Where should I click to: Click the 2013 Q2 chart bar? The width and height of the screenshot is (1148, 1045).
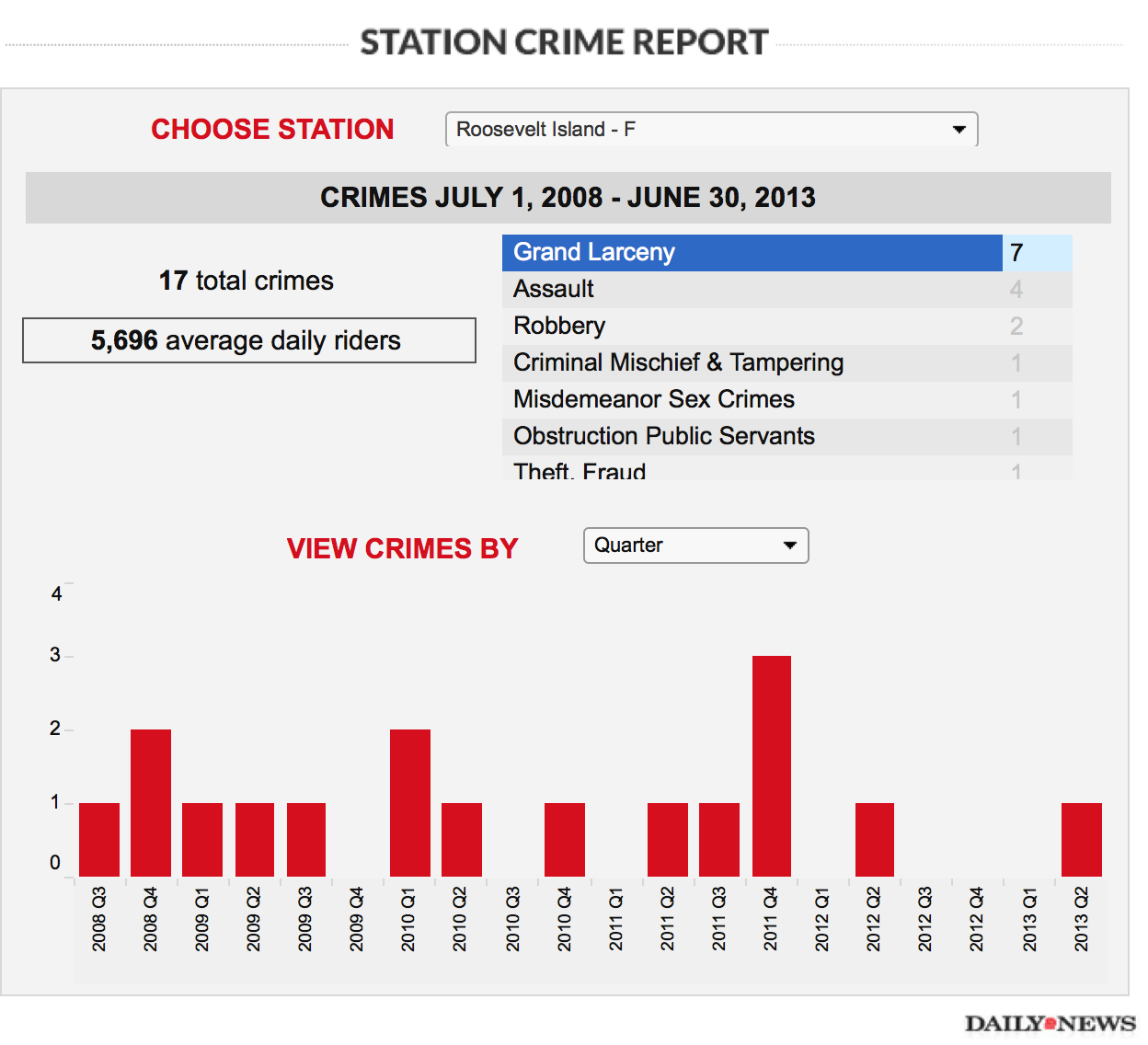(1081, 837)
